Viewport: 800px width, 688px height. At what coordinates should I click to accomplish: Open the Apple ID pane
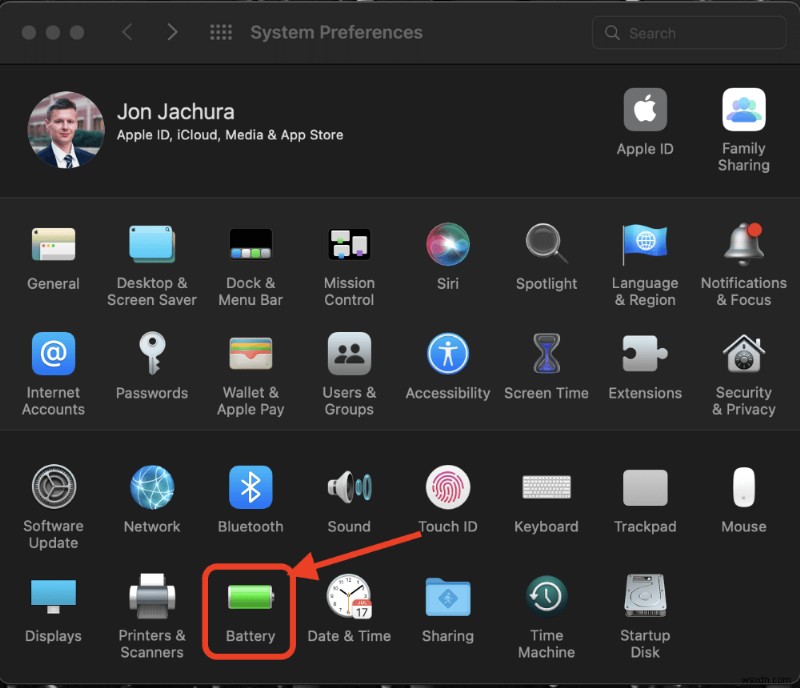pos(645,109)
